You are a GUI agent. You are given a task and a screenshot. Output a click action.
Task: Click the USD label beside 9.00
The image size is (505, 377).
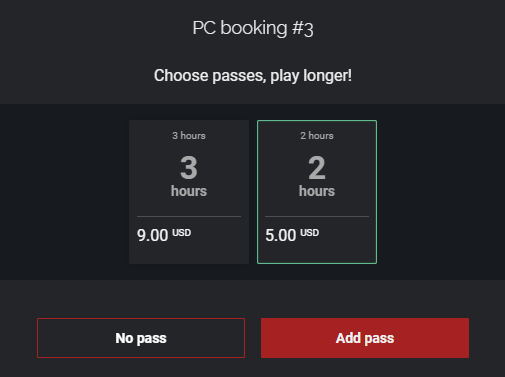coord(182,232)
